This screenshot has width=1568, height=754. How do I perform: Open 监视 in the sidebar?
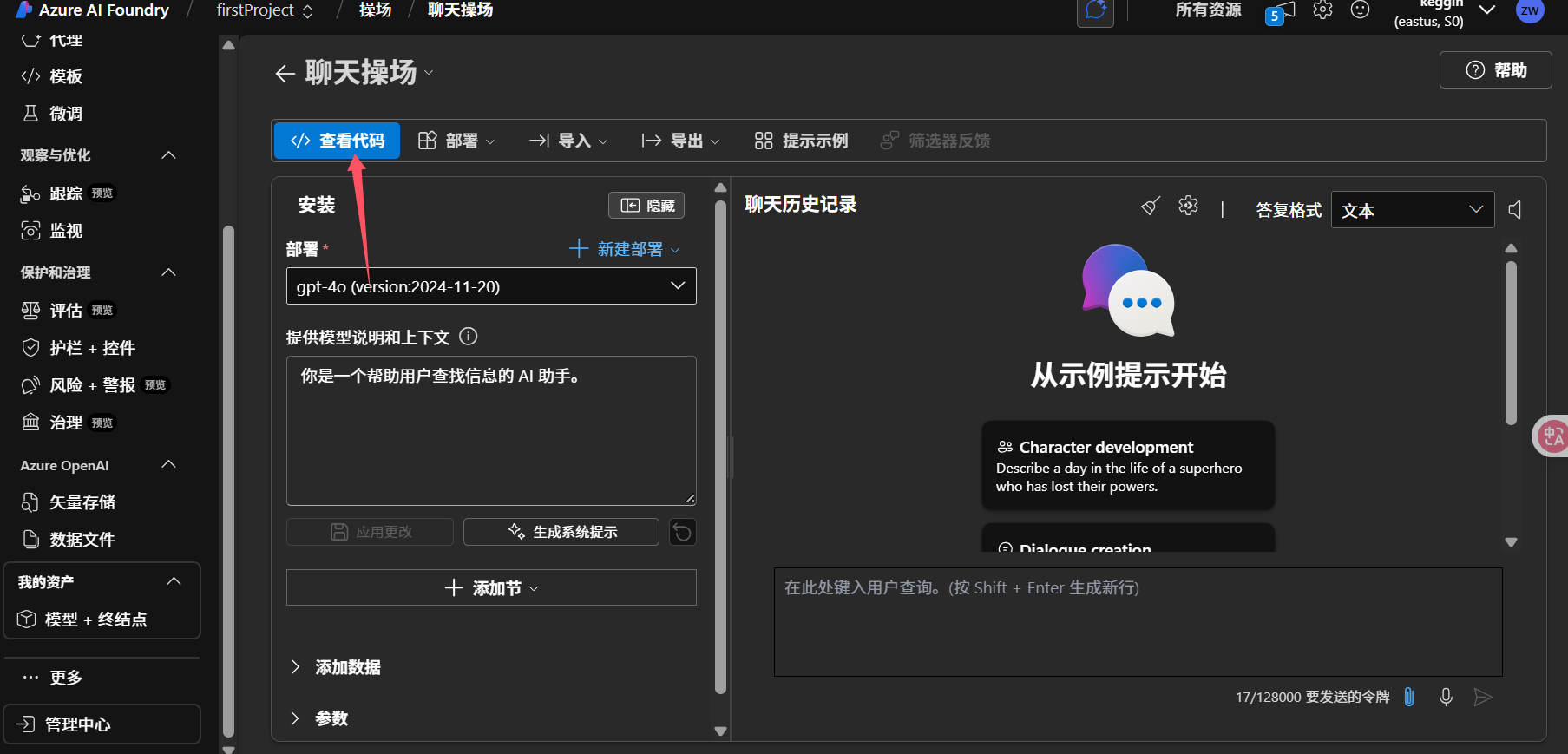[52, 231]
